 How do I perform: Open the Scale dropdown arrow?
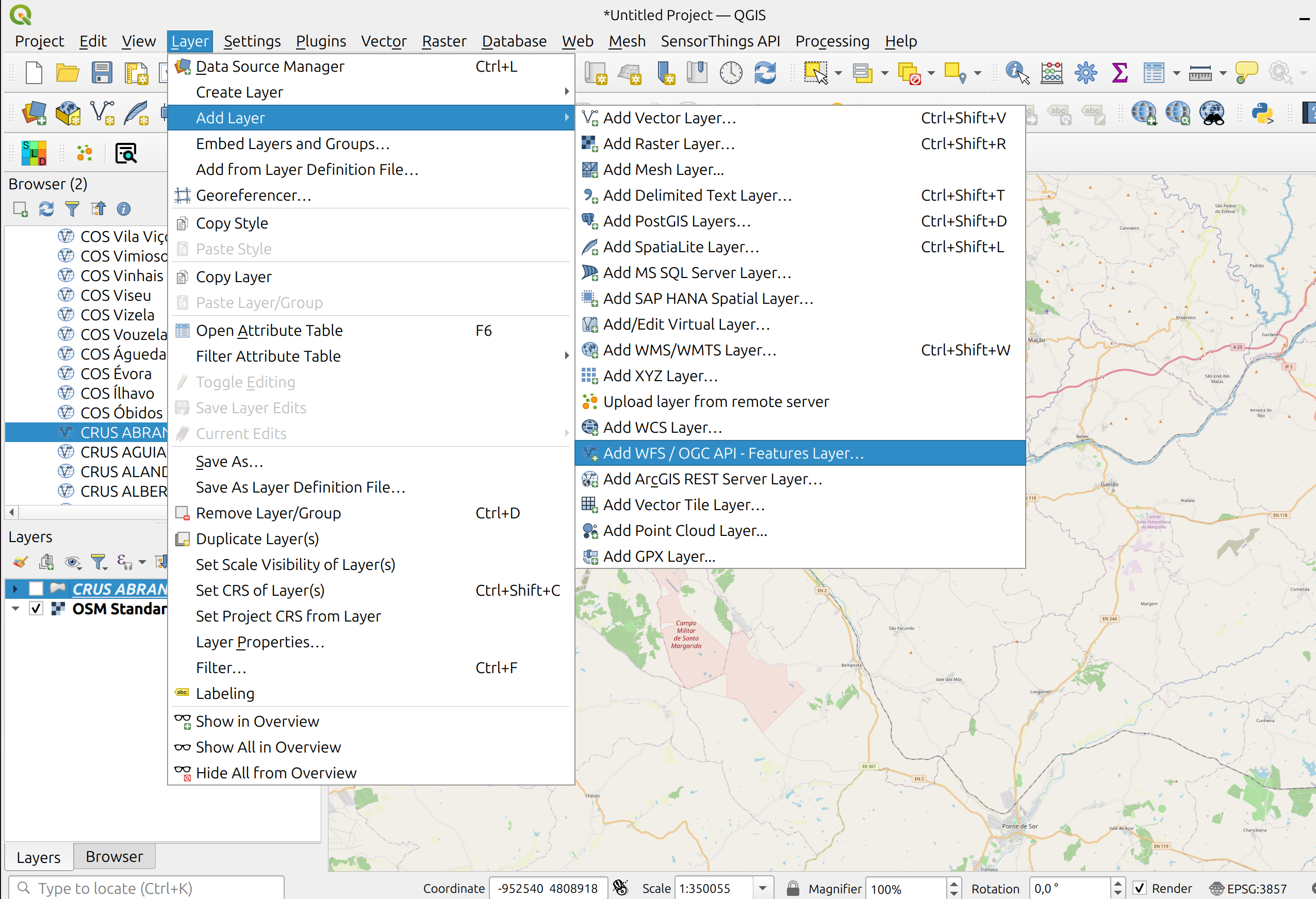[762, 888]
